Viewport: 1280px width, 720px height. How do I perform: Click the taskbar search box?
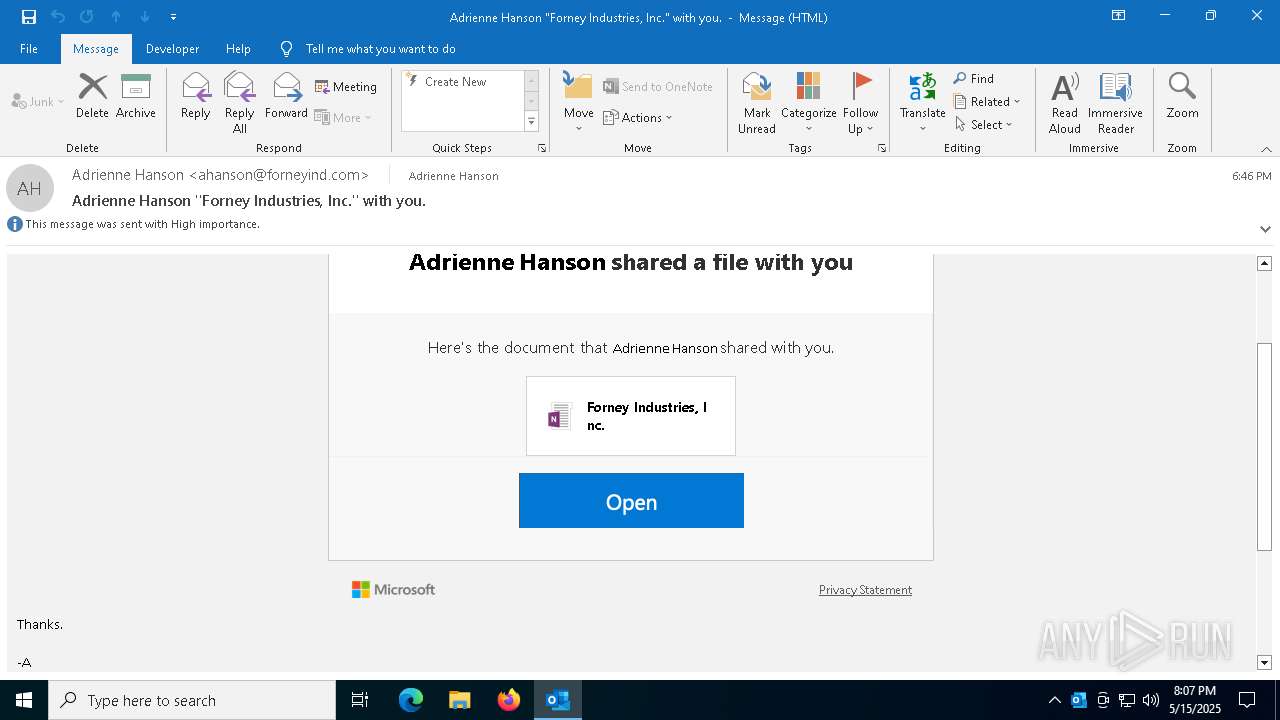(x=192, y=700)
